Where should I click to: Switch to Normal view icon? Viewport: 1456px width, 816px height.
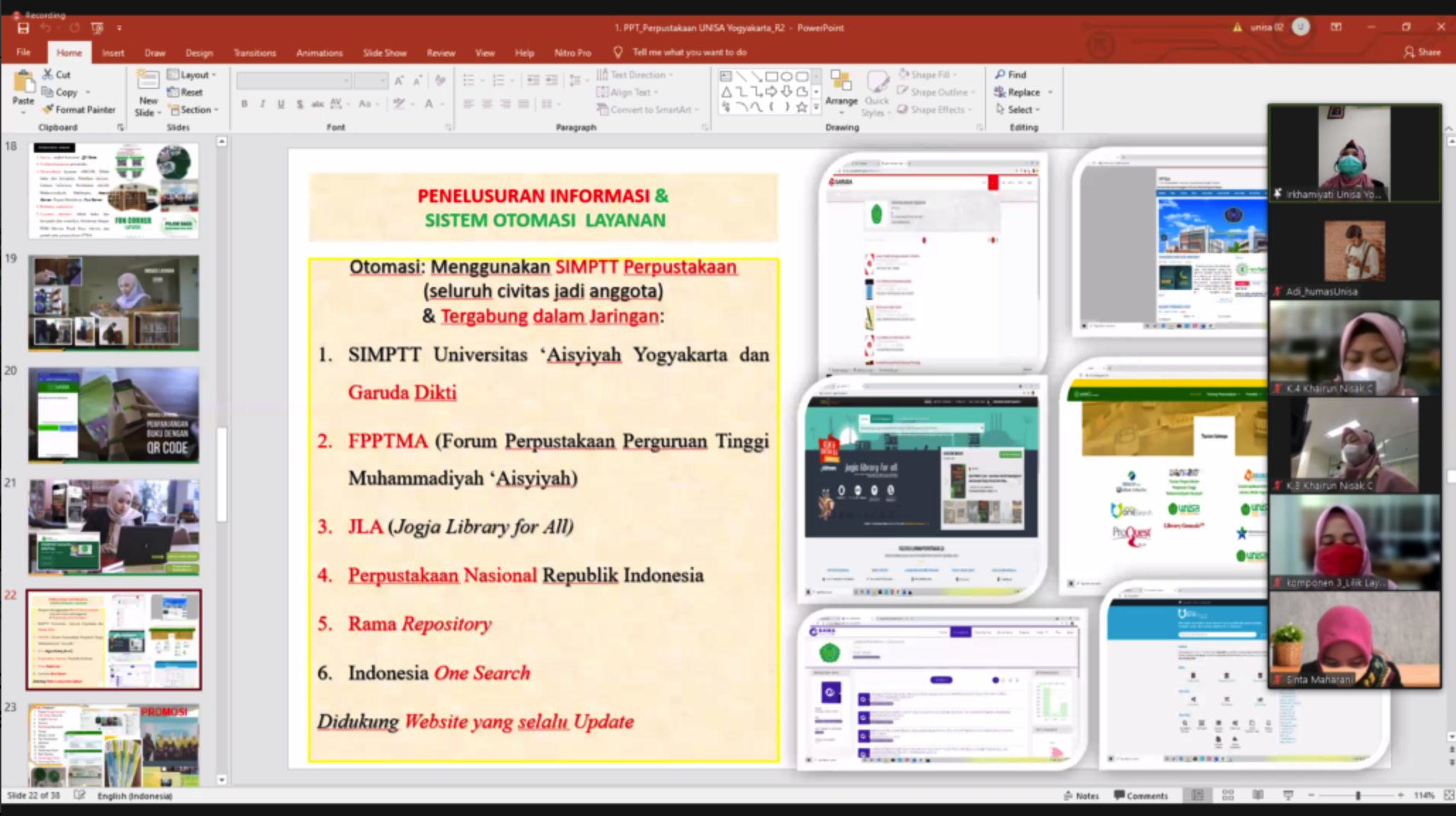(x=1197, y=795)
